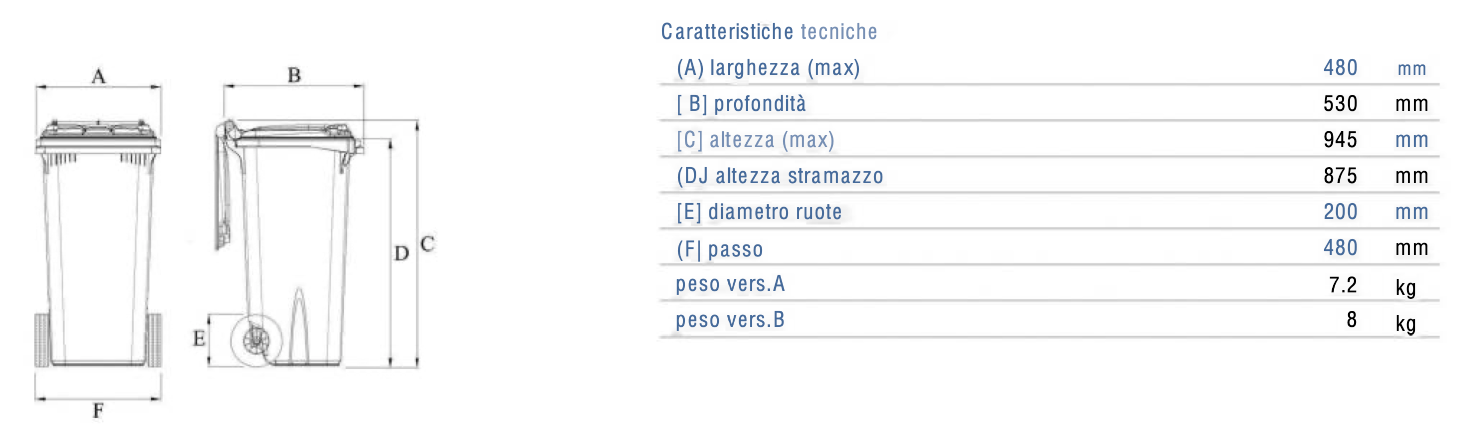This screenshot has width=1473, height=434.
Task: Select dimension label B above side view
Action: tap(294, 75)
